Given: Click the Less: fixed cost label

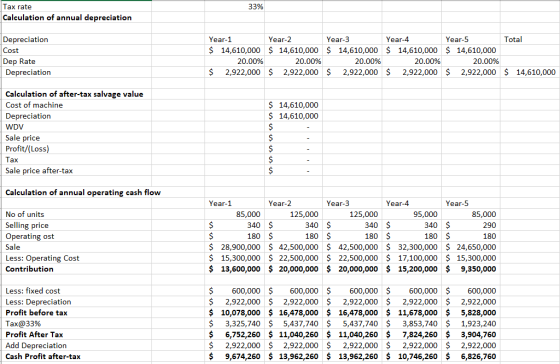Looking at the screenshot, I should pos(33,291).
